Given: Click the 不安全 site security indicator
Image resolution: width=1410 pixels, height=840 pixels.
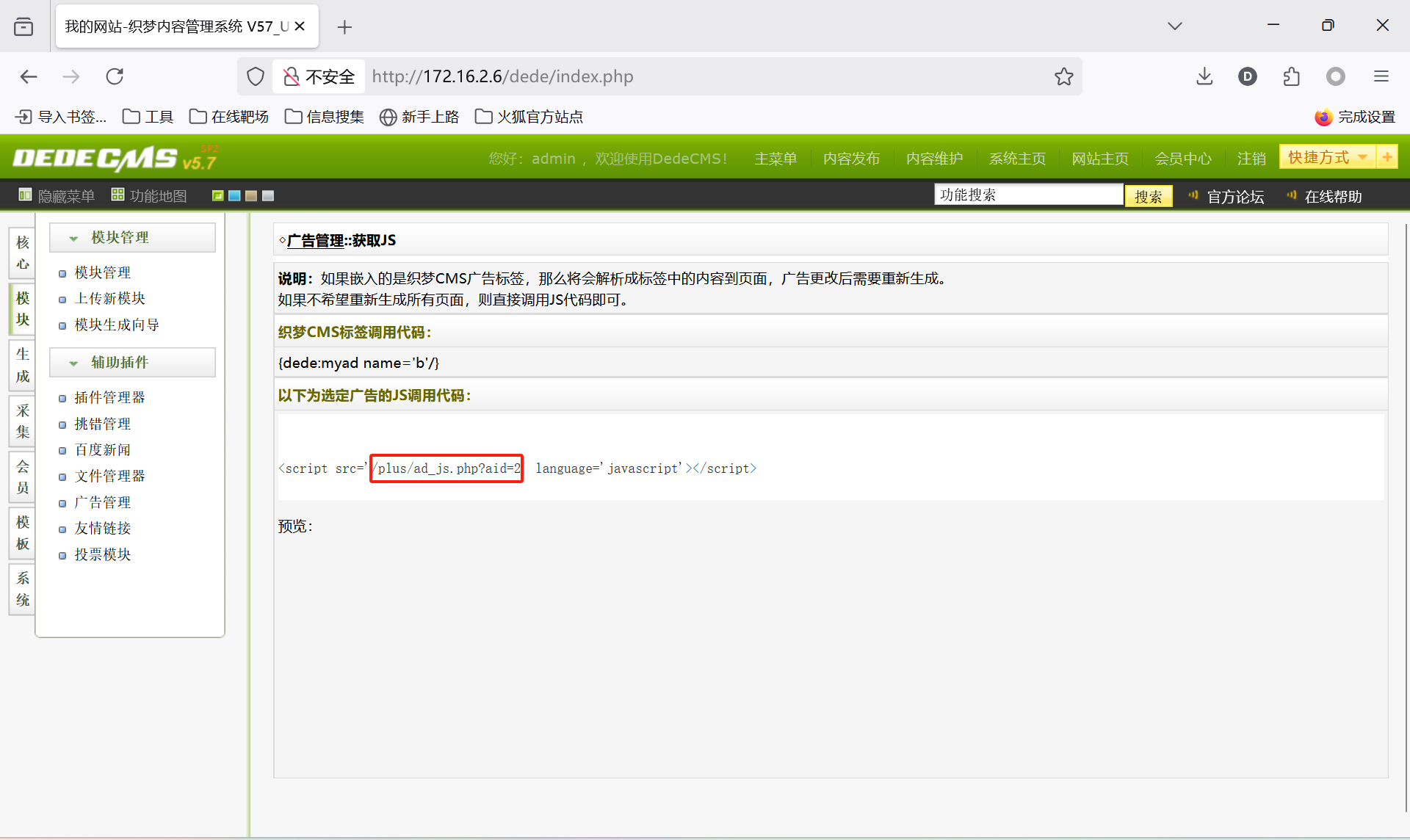Looking at the screenshot, I should [319, 76].
